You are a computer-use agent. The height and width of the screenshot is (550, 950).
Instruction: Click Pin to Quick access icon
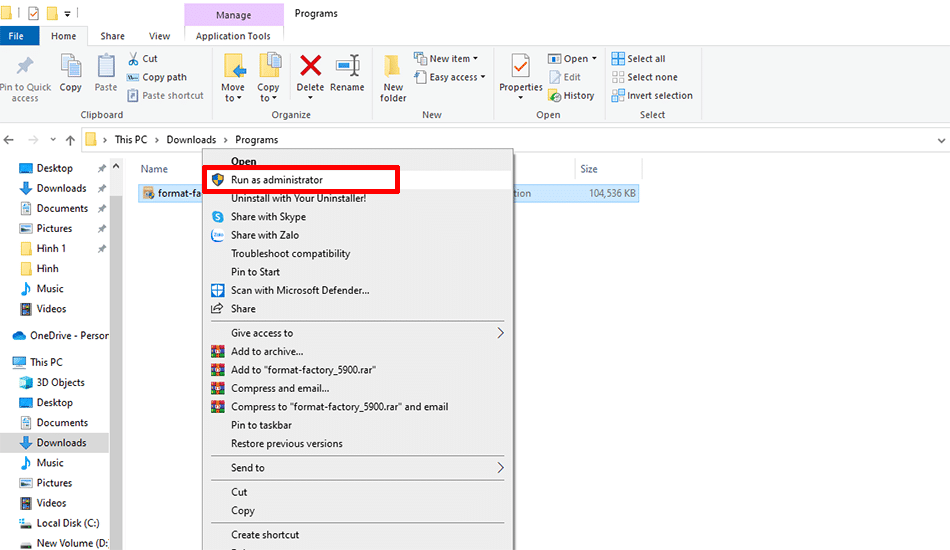pyautogui.click(x=25, y=68)
